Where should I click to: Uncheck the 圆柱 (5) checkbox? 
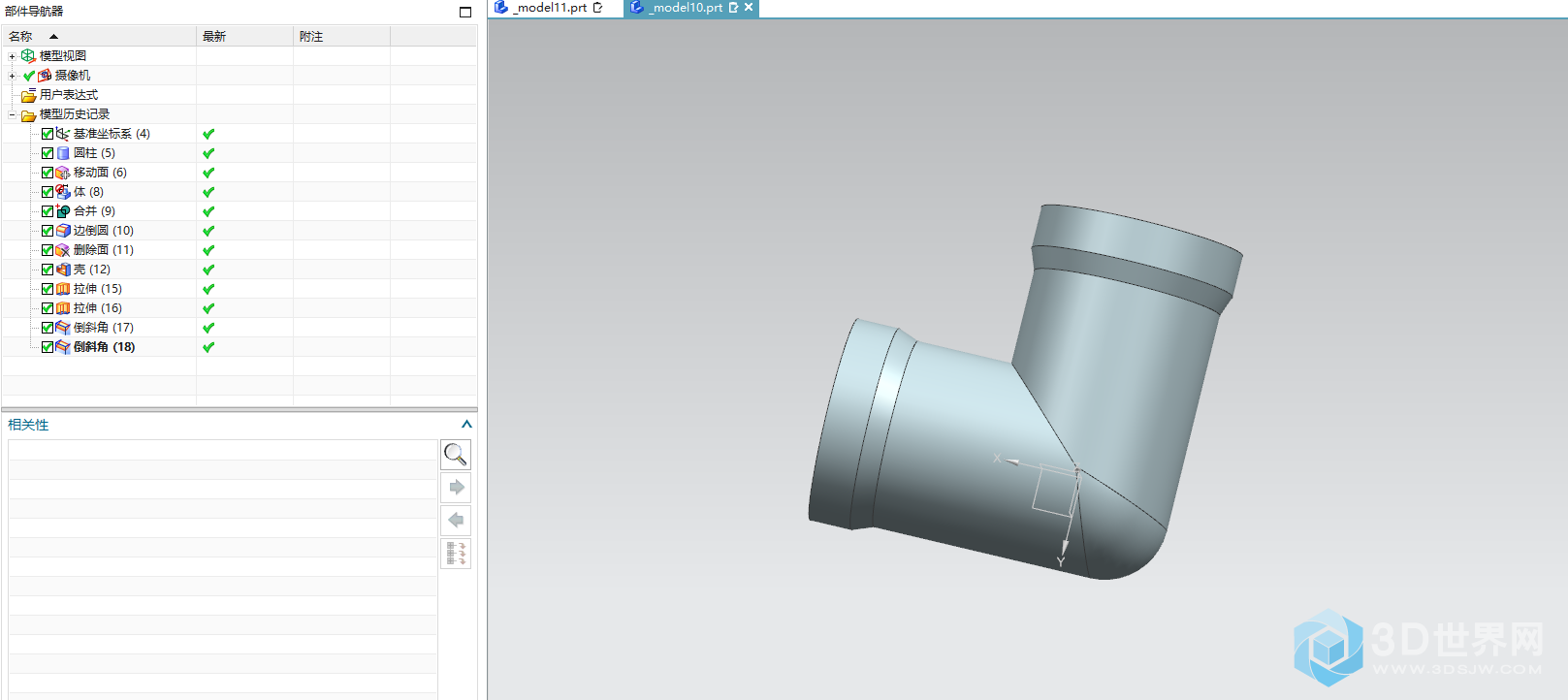[x=48, y=153]
